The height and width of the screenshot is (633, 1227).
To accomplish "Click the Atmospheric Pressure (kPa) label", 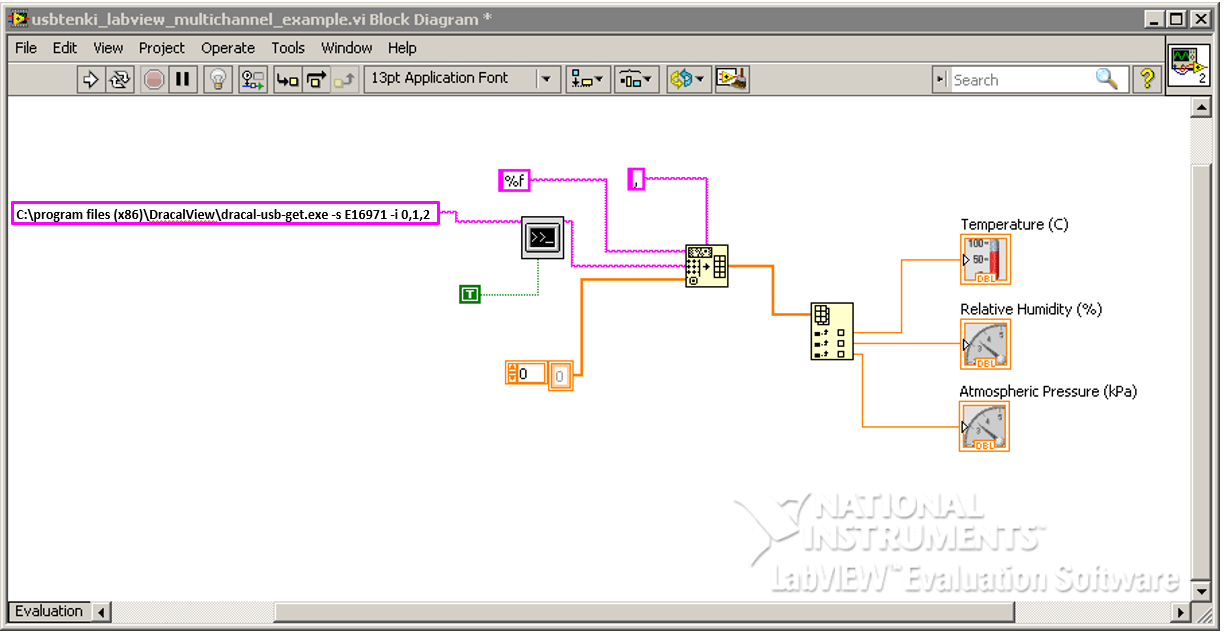I will tap(1048, 392).
